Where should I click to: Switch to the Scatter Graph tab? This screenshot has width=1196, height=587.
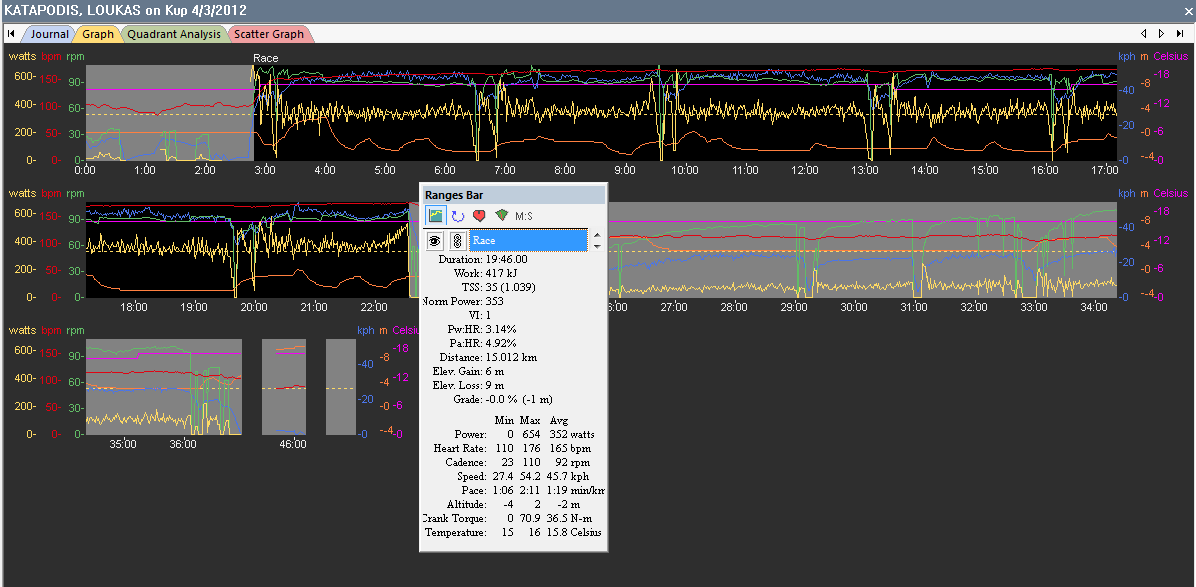coord(268,34)
